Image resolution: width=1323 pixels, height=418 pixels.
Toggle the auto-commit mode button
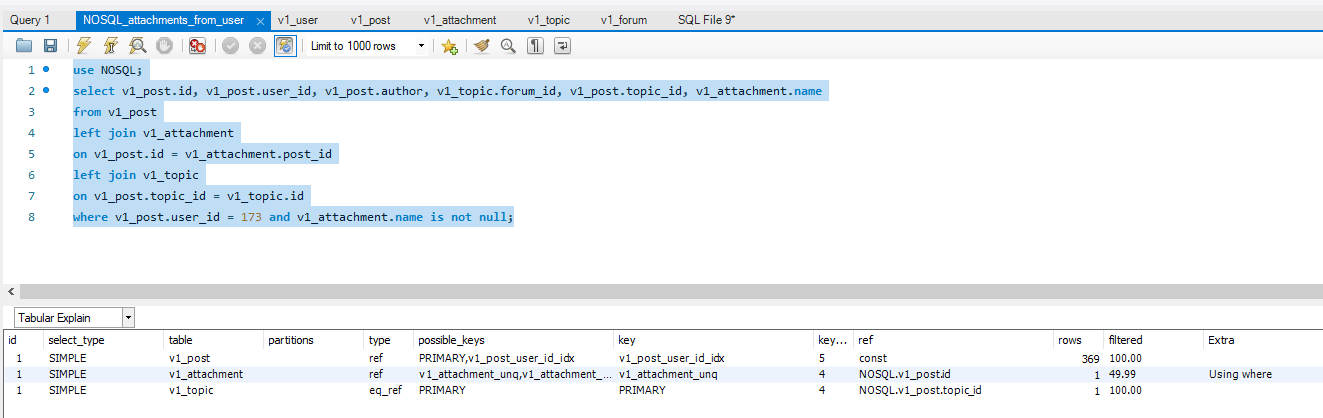click(285, 46)
